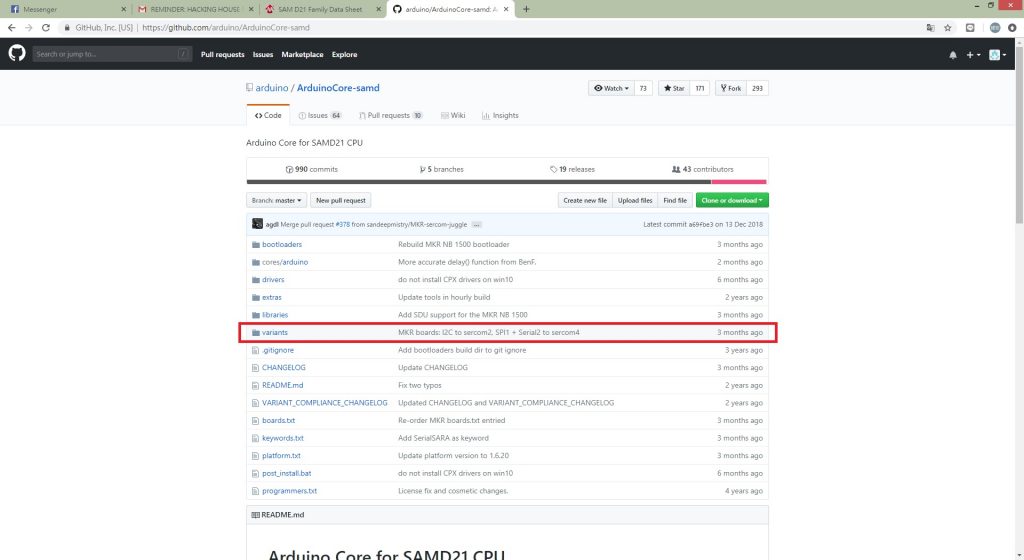Open the cores/arduino folder
The height and width of the screenshot is (560, 1024).
[285, 262]
